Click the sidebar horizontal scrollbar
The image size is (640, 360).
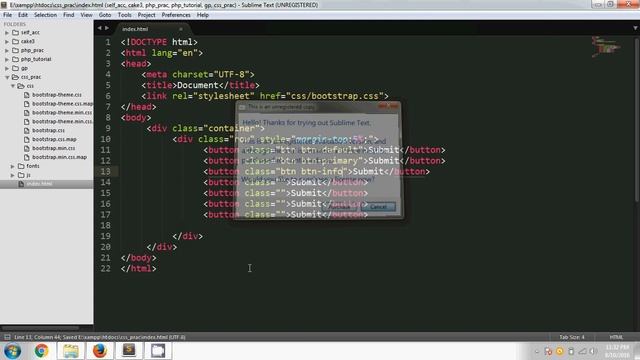[41, 328]
